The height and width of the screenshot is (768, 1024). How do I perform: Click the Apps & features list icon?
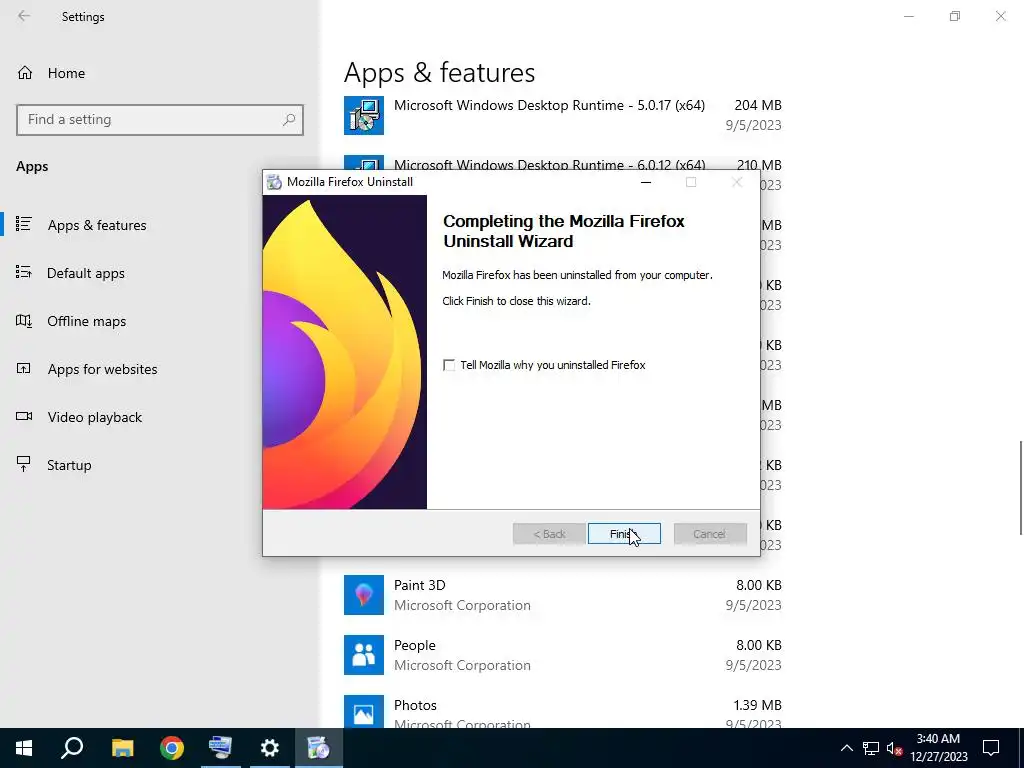[24, 224]
